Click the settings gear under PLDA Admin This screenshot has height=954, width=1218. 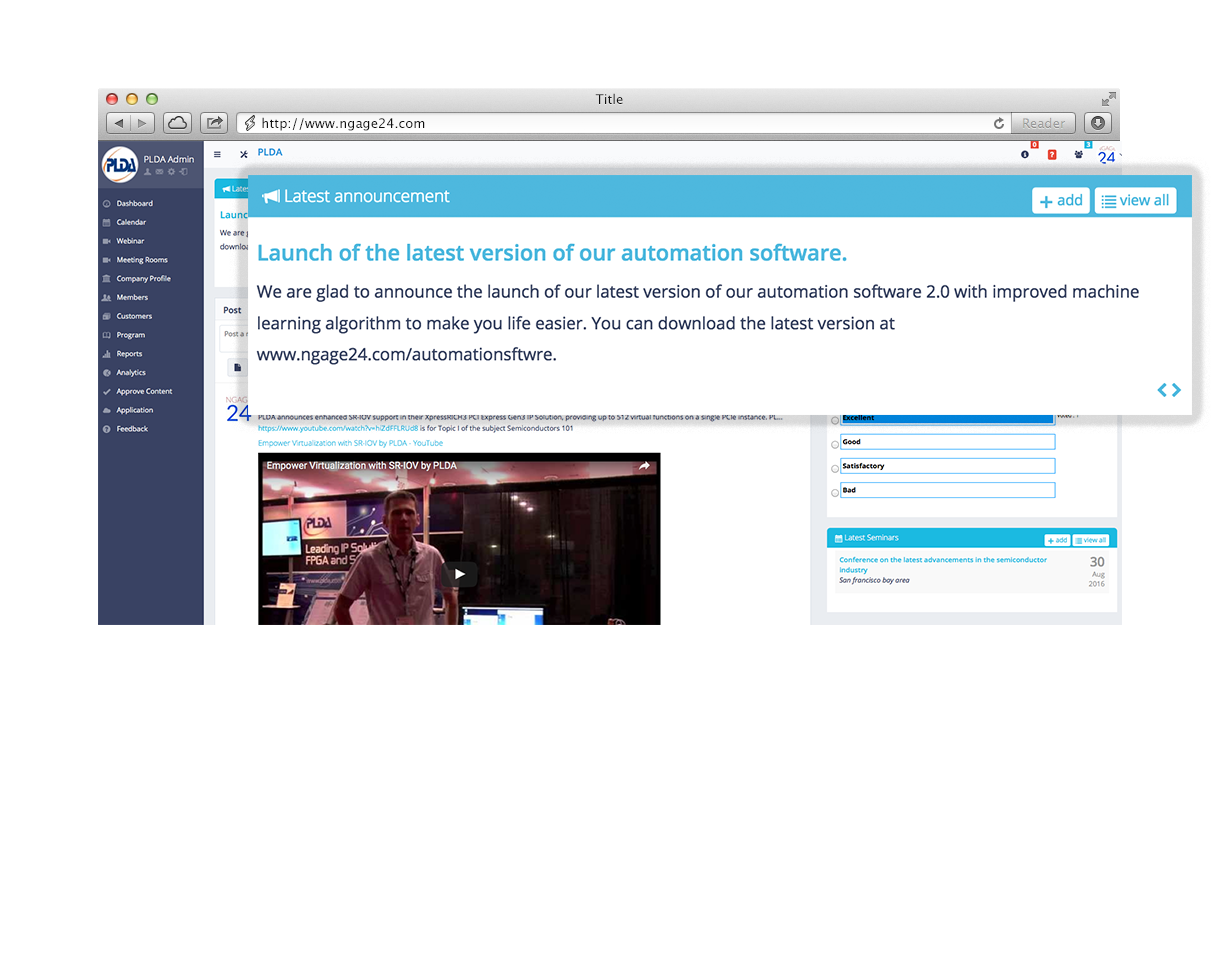pos(171,172)
